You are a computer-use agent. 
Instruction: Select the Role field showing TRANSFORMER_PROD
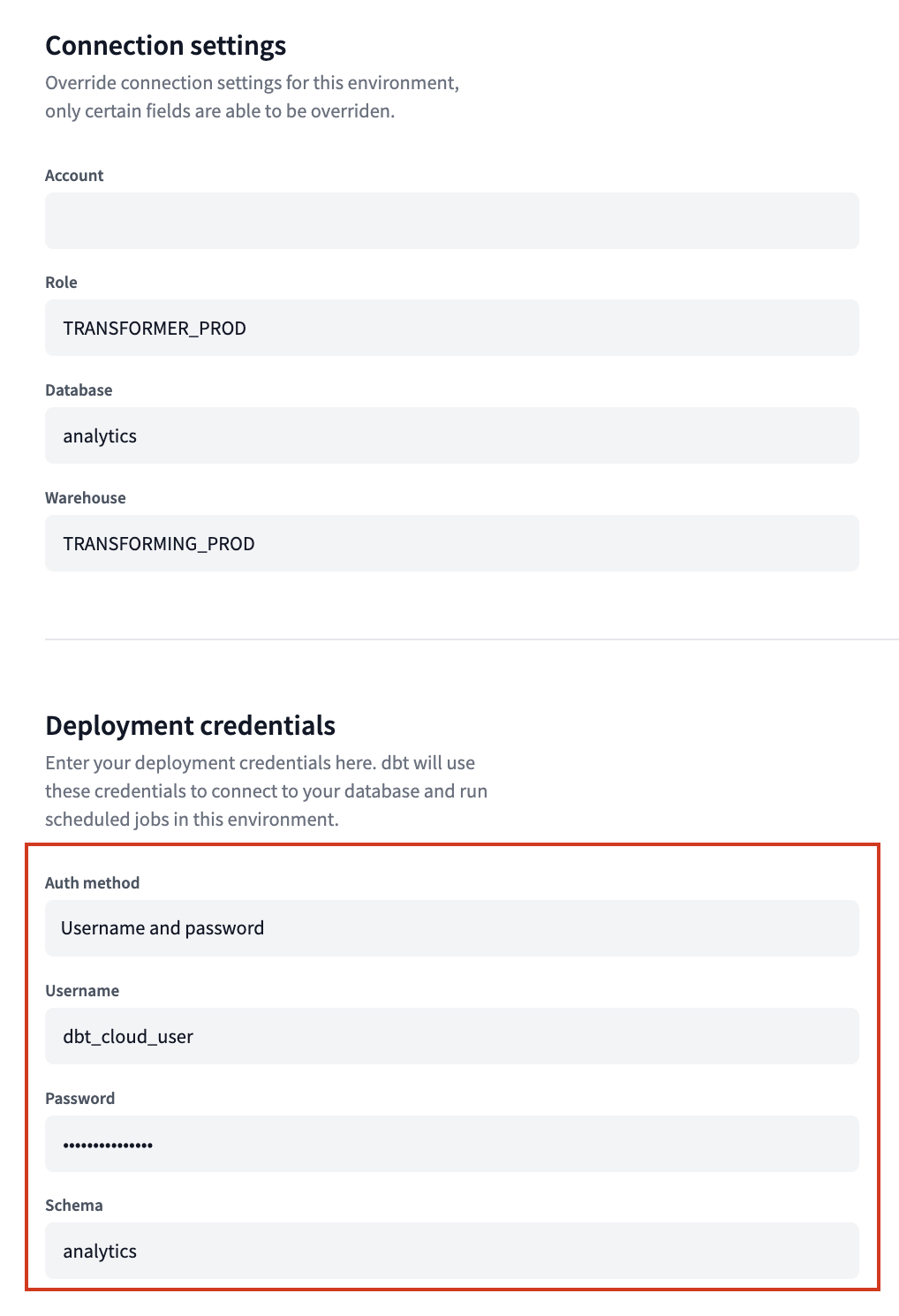pos(450,327)
